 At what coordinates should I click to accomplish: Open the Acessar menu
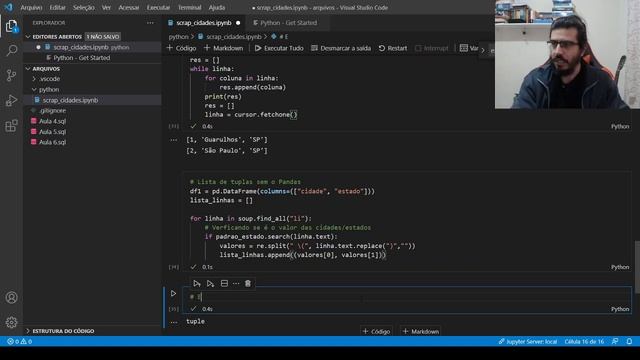click(x=129, y=7)
